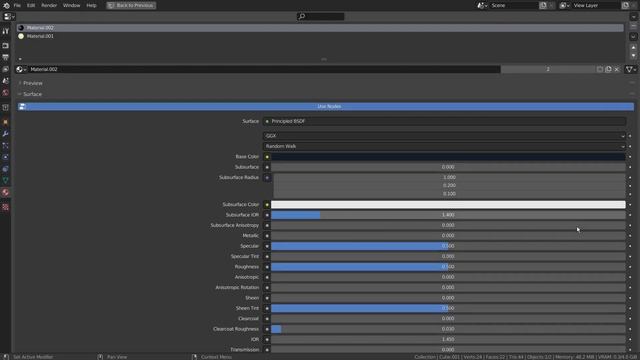Click the properties search field
The width and height of the screenshot is (640, 360).
[x=320, y=17]
